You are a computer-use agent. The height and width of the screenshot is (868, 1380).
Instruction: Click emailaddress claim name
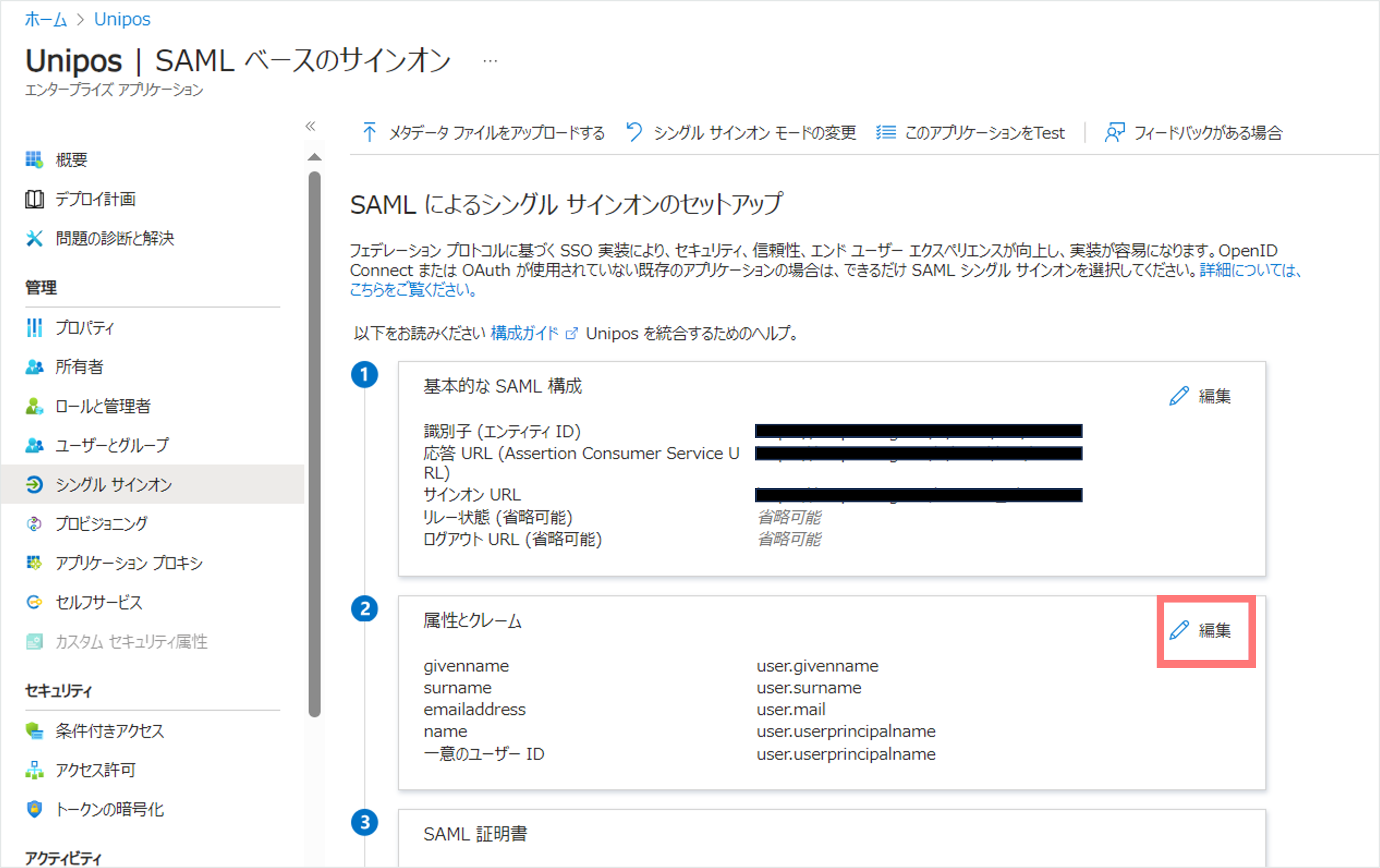tap(474, 709)
